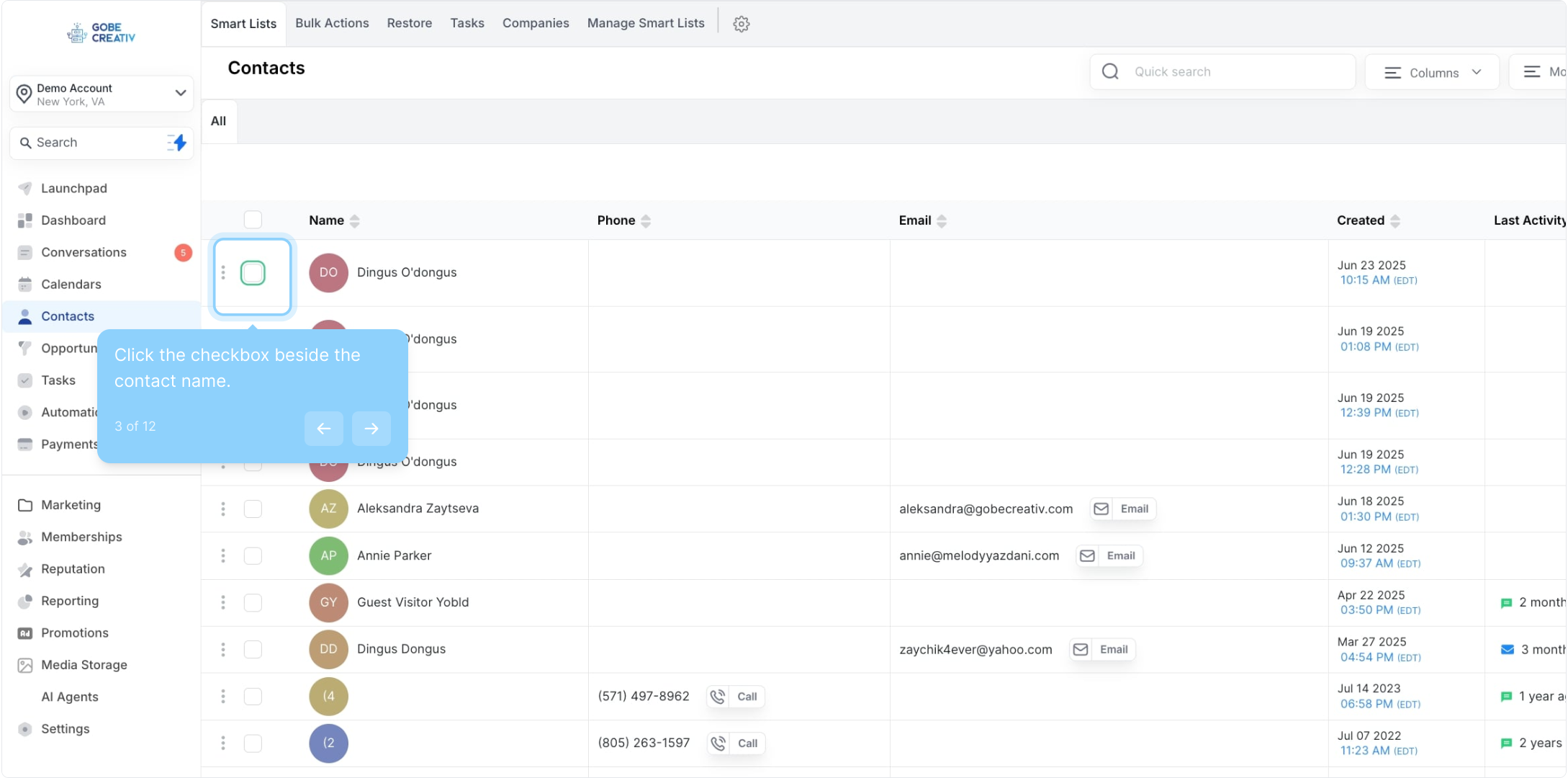Click the lightning bolt quick-action icon
This screenshot has height=778, width=1568.
tap(177, 143)
